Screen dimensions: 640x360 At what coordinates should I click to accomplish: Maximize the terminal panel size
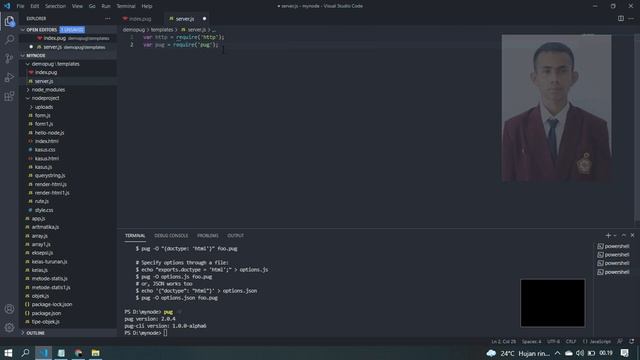[623, 236]
